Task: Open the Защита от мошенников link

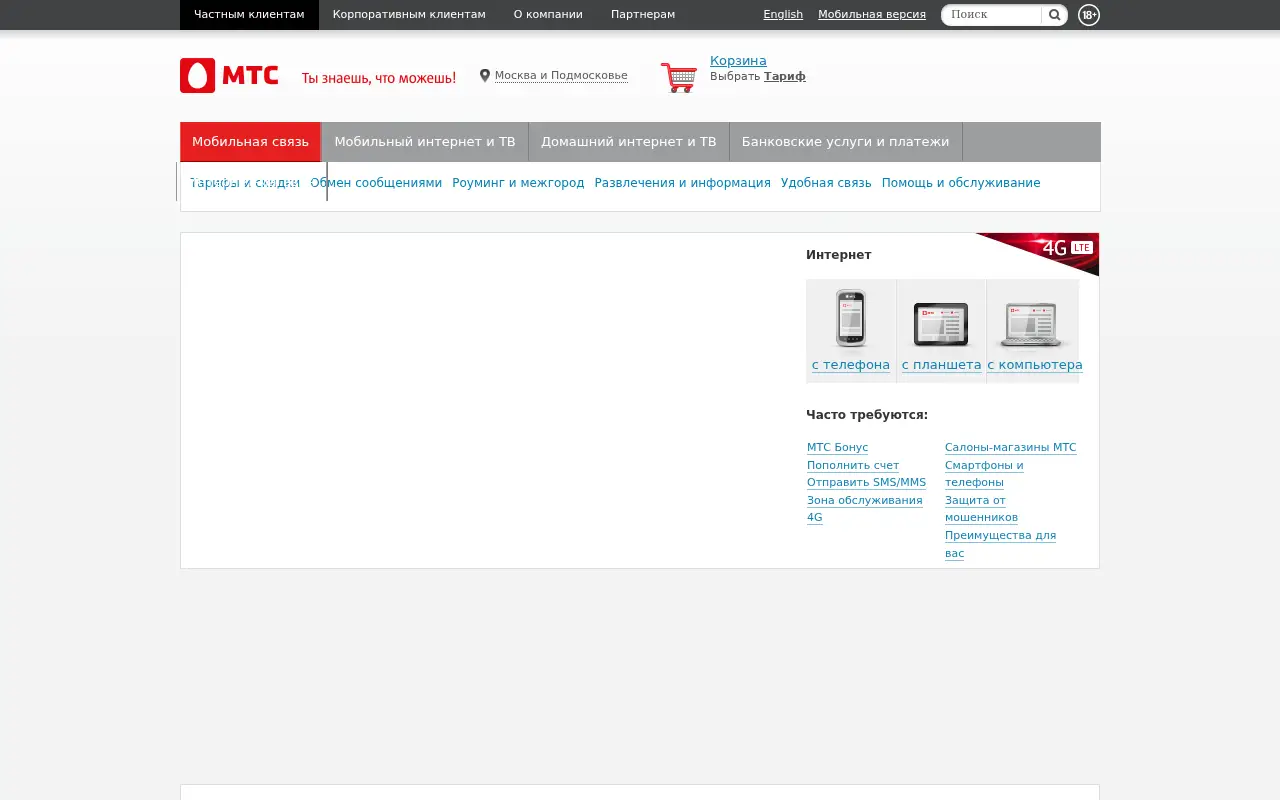Action: [x=981, y=509]
